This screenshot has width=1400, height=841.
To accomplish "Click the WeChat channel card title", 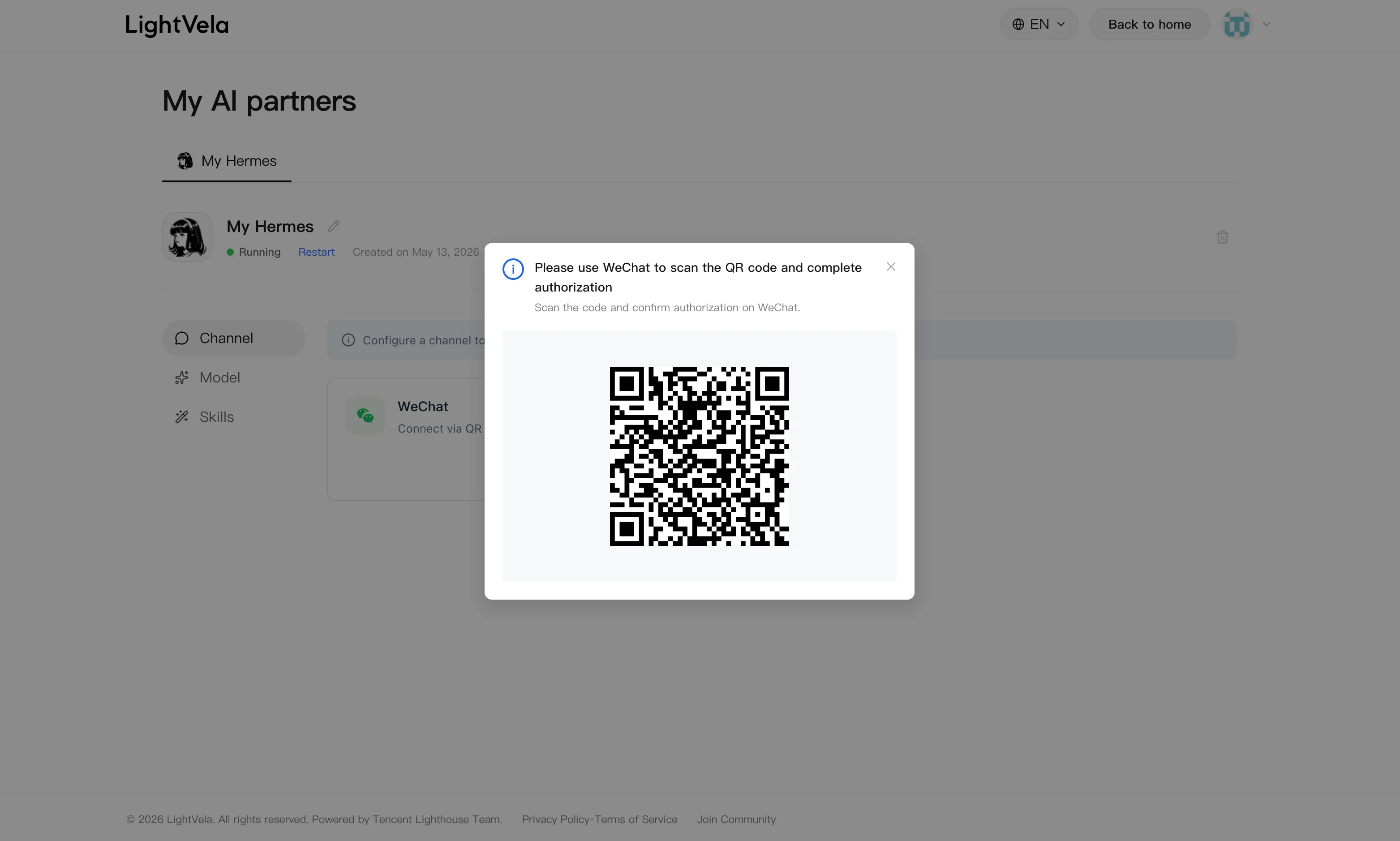I will click(423, 407).
